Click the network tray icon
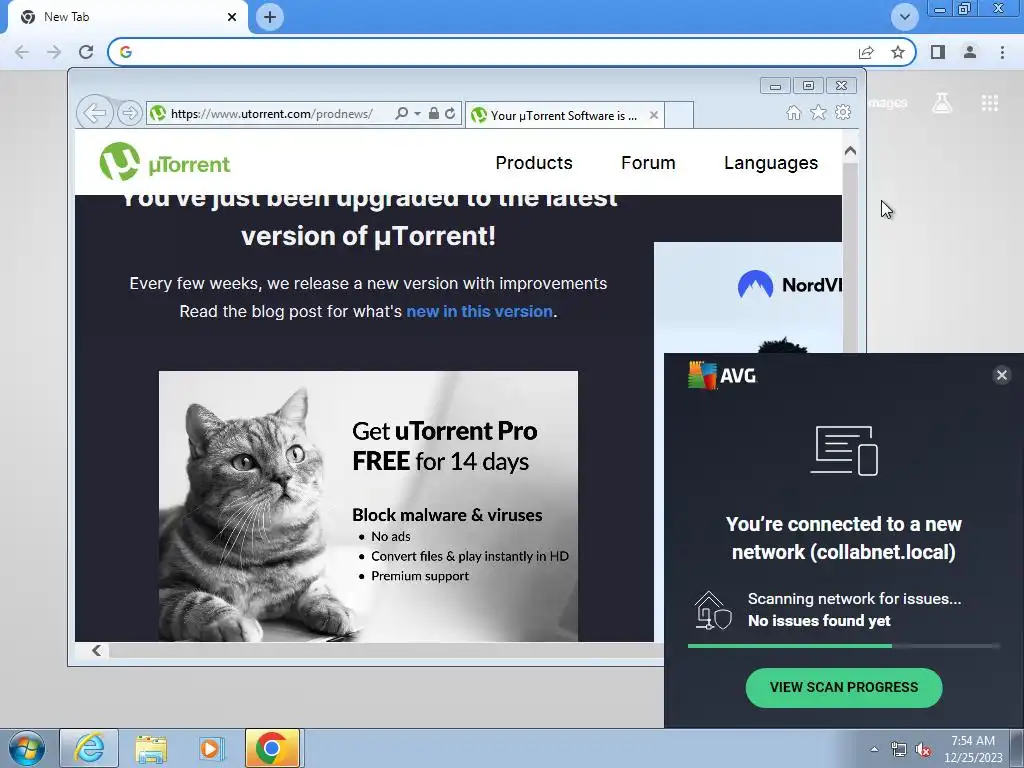Screen dimensions: 1024x768 pos(899,750)
